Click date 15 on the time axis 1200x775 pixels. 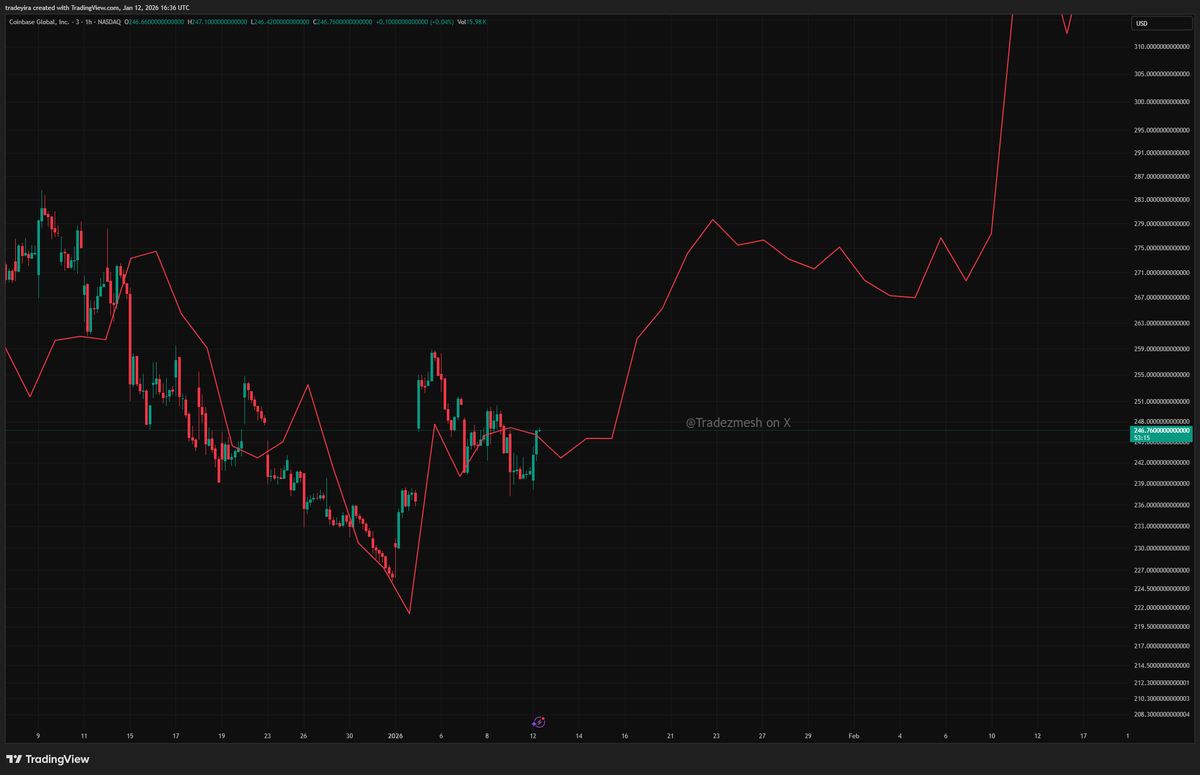(x=130, y=736)
